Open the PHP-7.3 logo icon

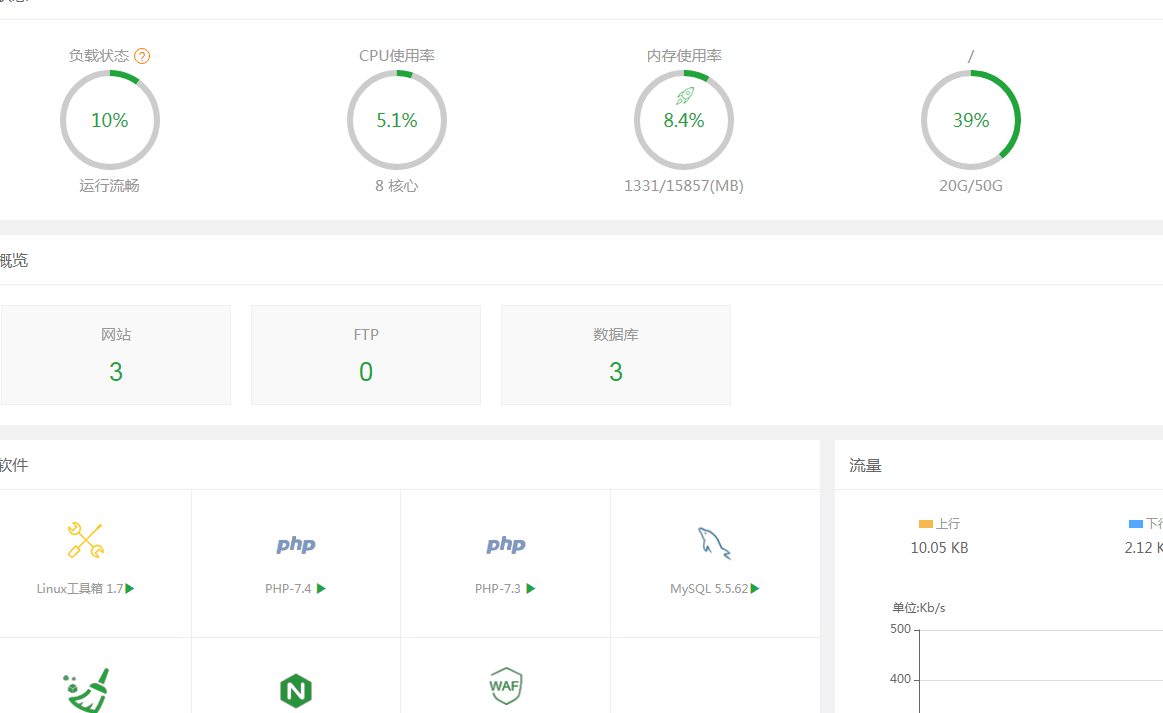506,545
